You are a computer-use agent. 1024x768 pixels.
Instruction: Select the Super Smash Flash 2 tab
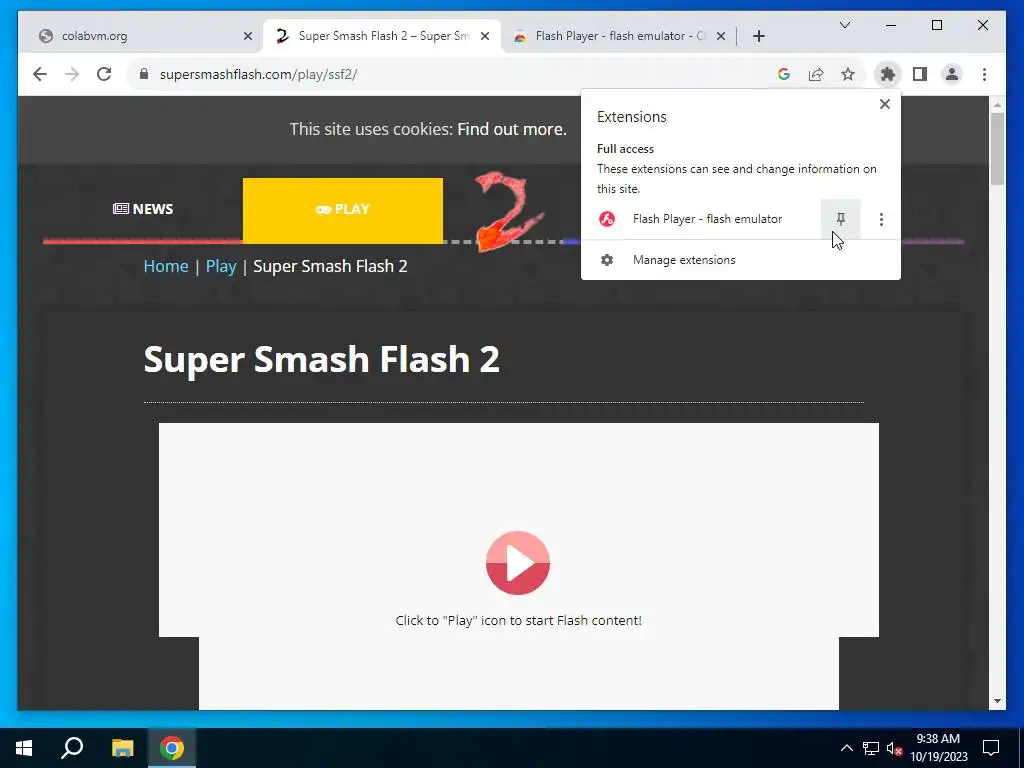(382, 36)
